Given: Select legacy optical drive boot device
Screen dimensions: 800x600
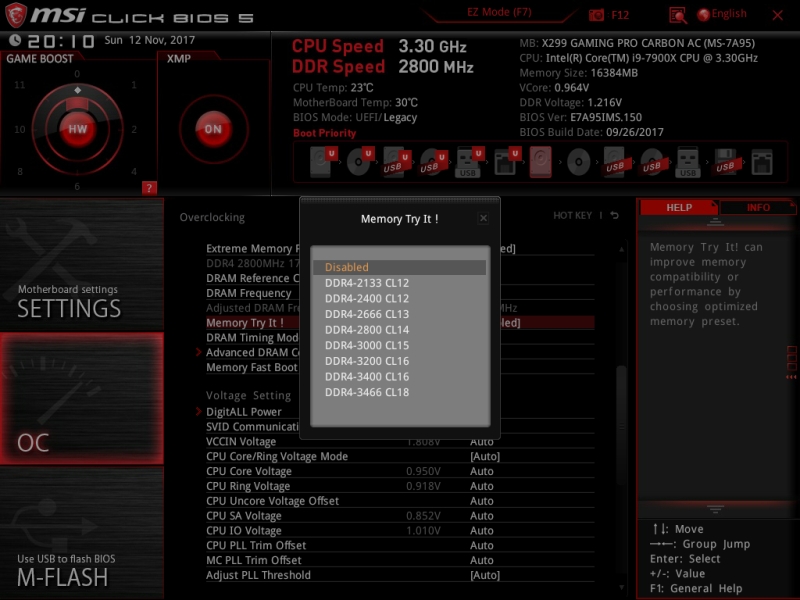Looking at the screenshot, I should pyautogui.click(x=579, y=162).
